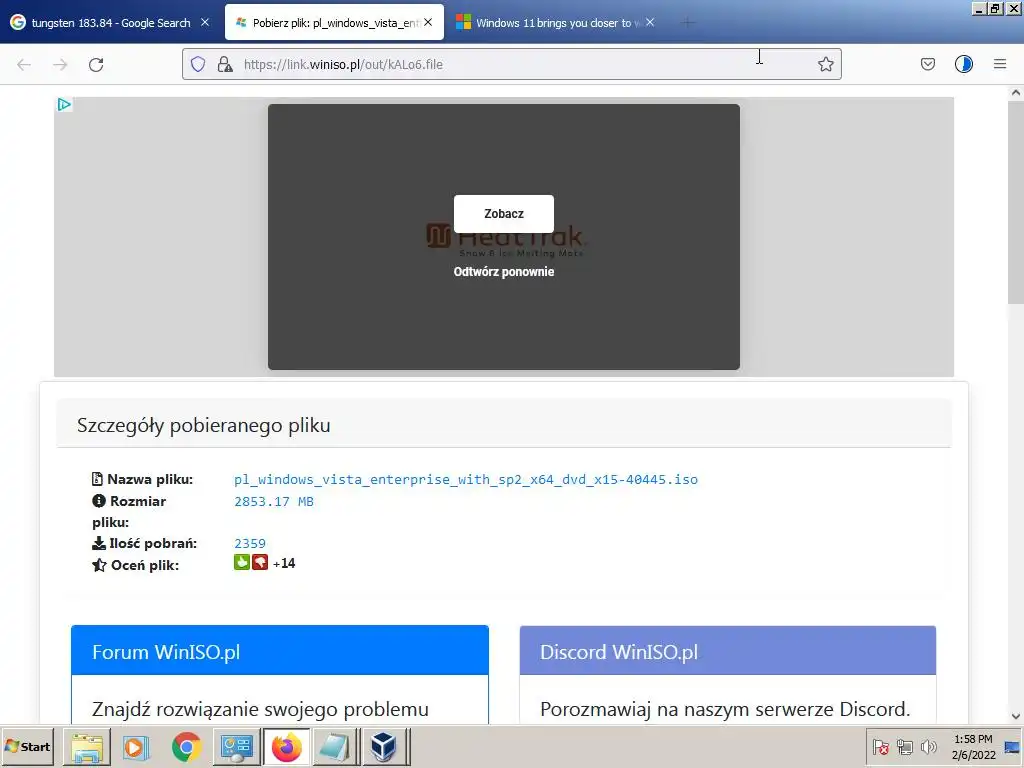The height and width of the screenshot is (768, 1024).
Task: Go back with the browser back arrow
Action: pyautogui.click(x=24, y=64)
